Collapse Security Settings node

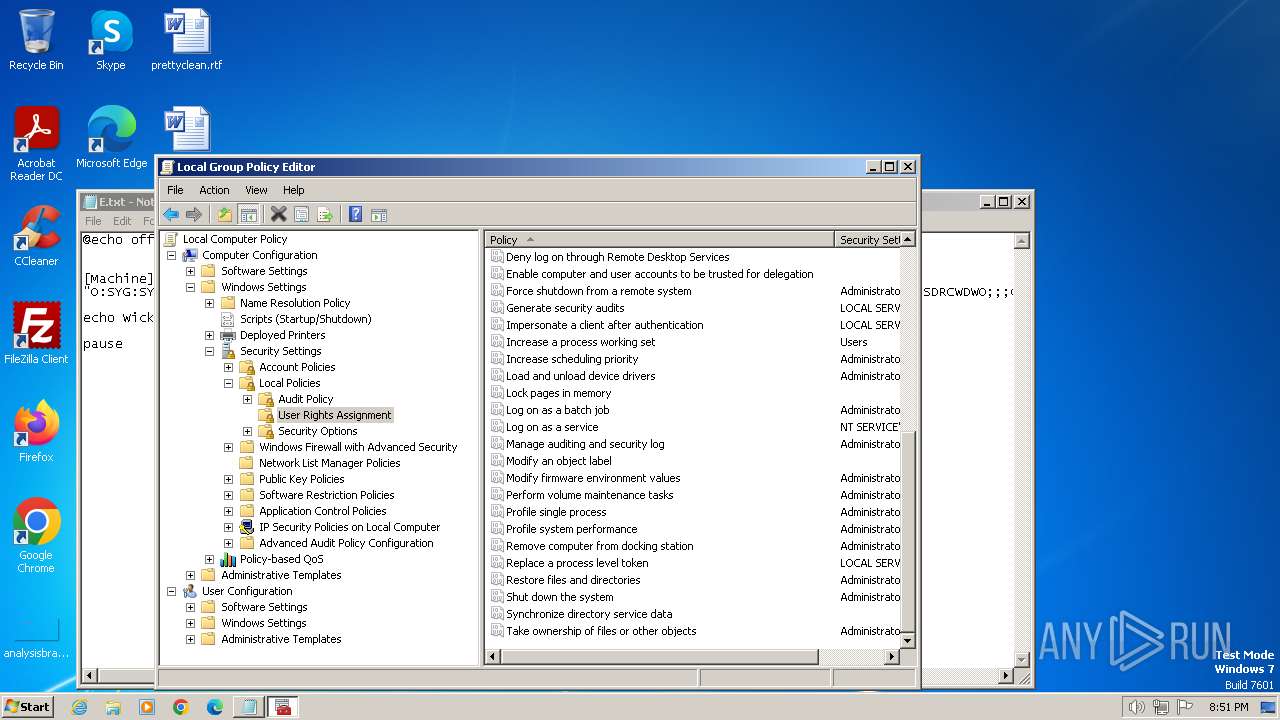209,351
